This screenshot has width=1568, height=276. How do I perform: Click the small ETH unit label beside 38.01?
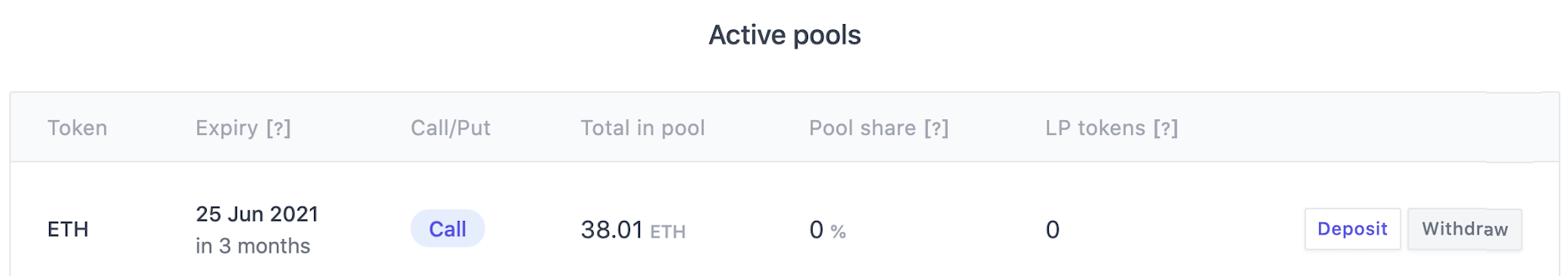coord(668,232)
